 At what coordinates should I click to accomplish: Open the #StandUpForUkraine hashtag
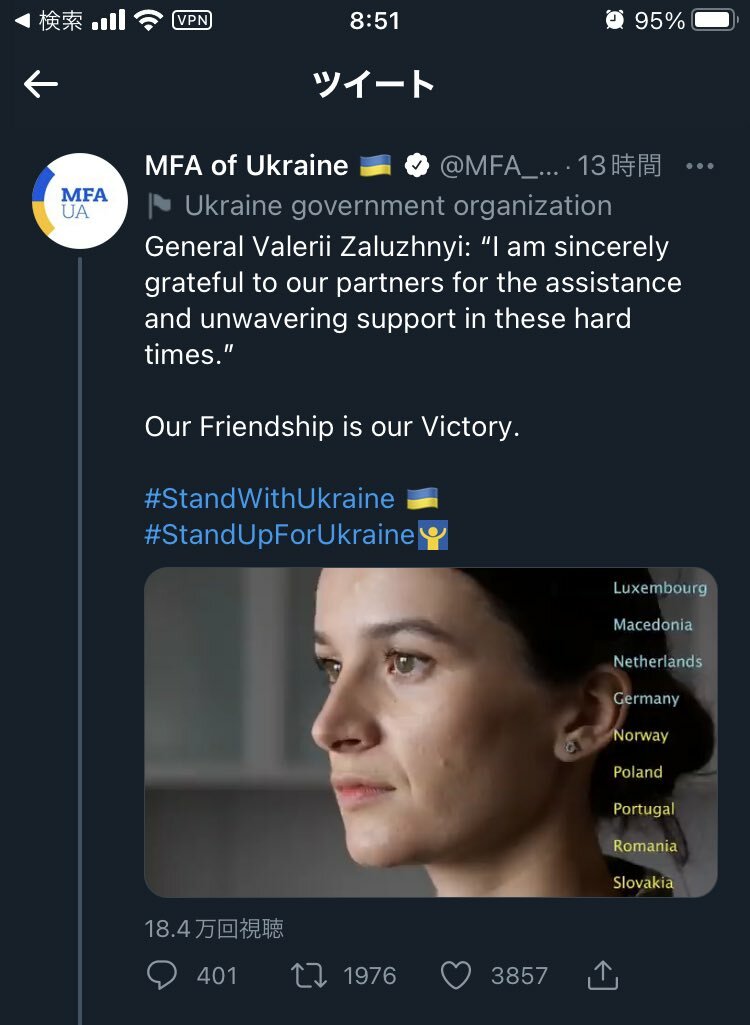[280, 535]
